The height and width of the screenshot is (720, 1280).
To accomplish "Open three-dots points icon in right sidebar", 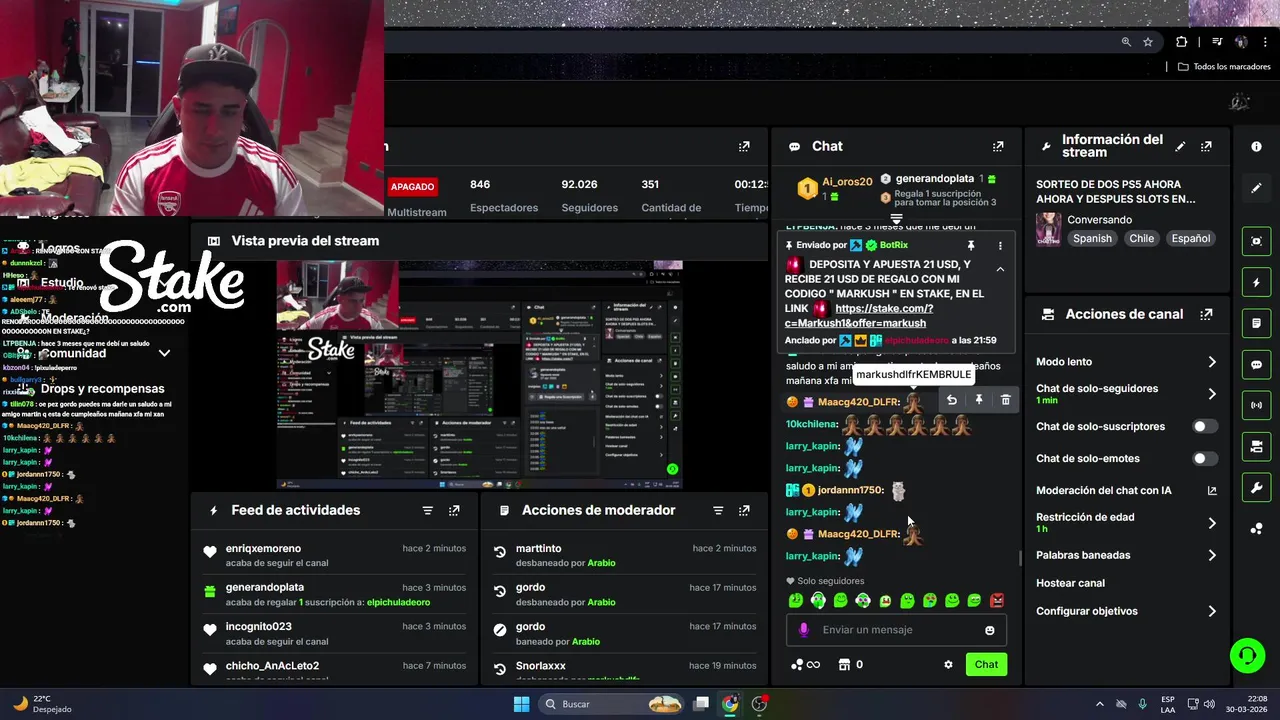I will coord(1256,529).
